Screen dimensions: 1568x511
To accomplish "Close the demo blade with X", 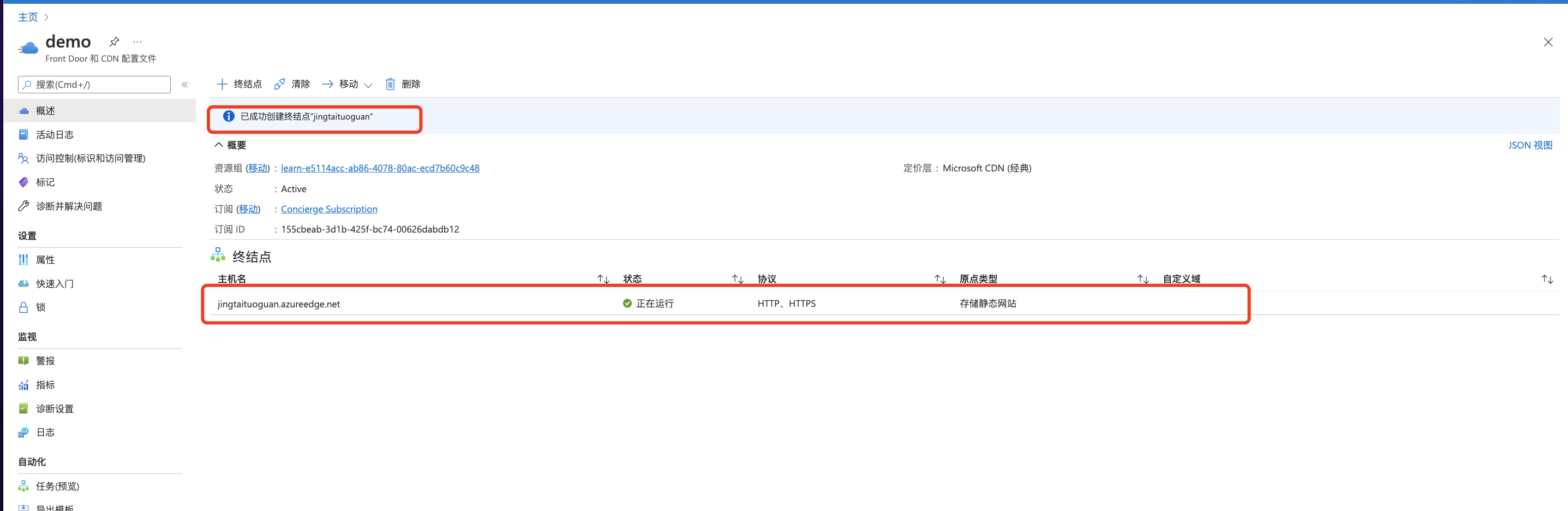I will click(x=1548, y=42).
